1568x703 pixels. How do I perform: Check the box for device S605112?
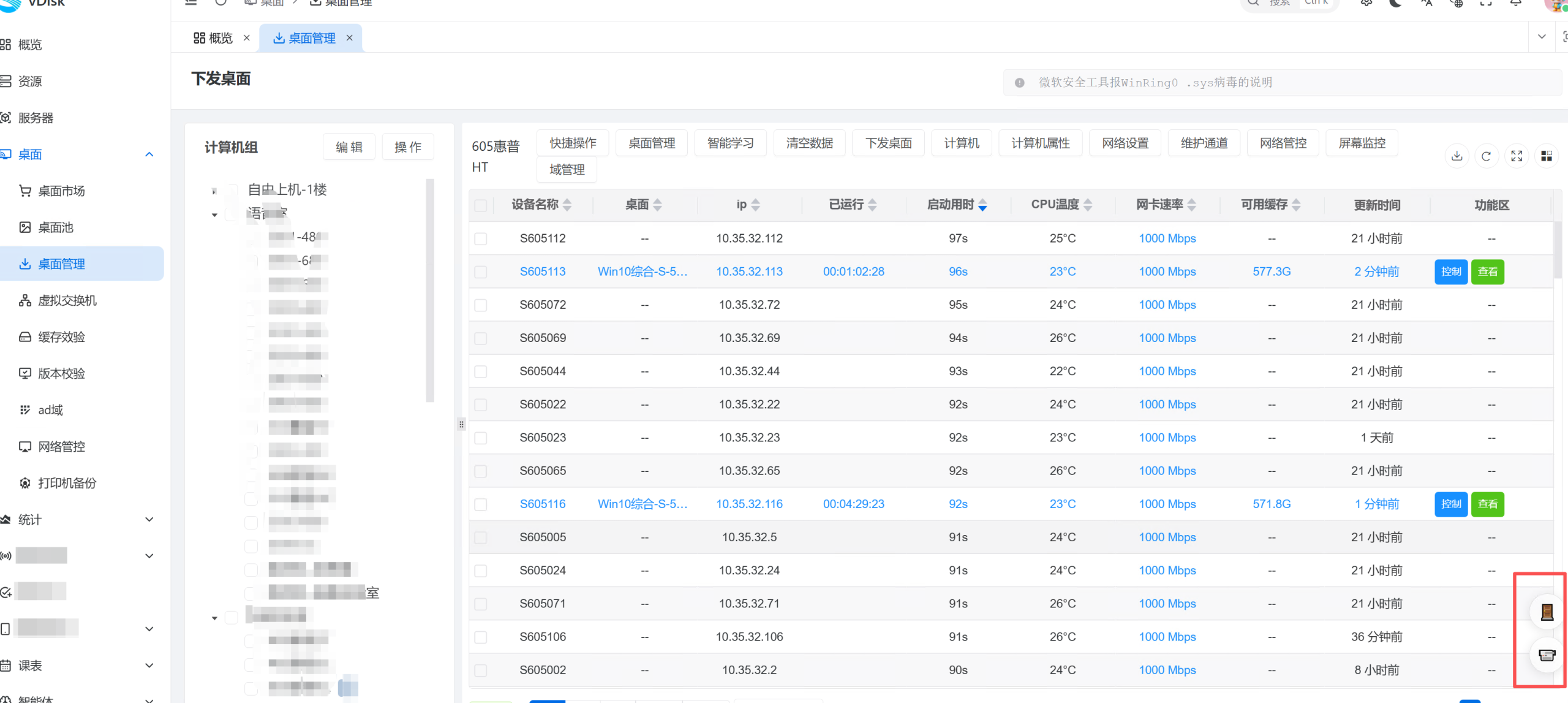[x=481, y=238]
